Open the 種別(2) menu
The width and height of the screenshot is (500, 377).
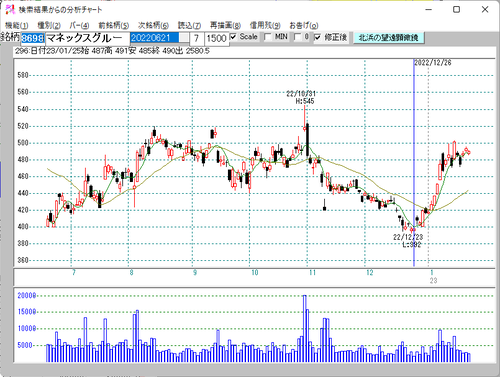pyautogui.click(x=49, y=25)
